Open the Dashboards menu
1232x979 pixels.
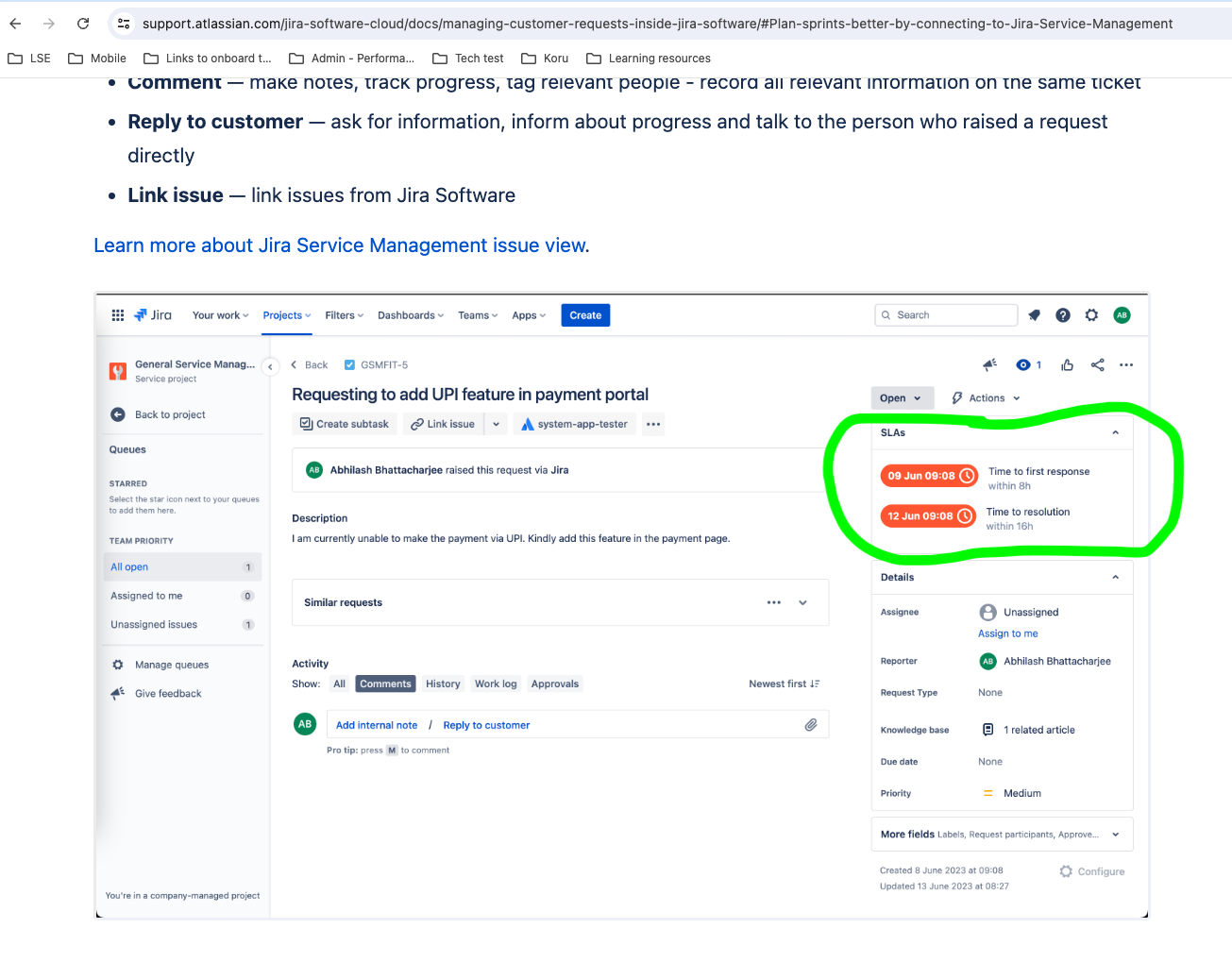tap(411, 315)
